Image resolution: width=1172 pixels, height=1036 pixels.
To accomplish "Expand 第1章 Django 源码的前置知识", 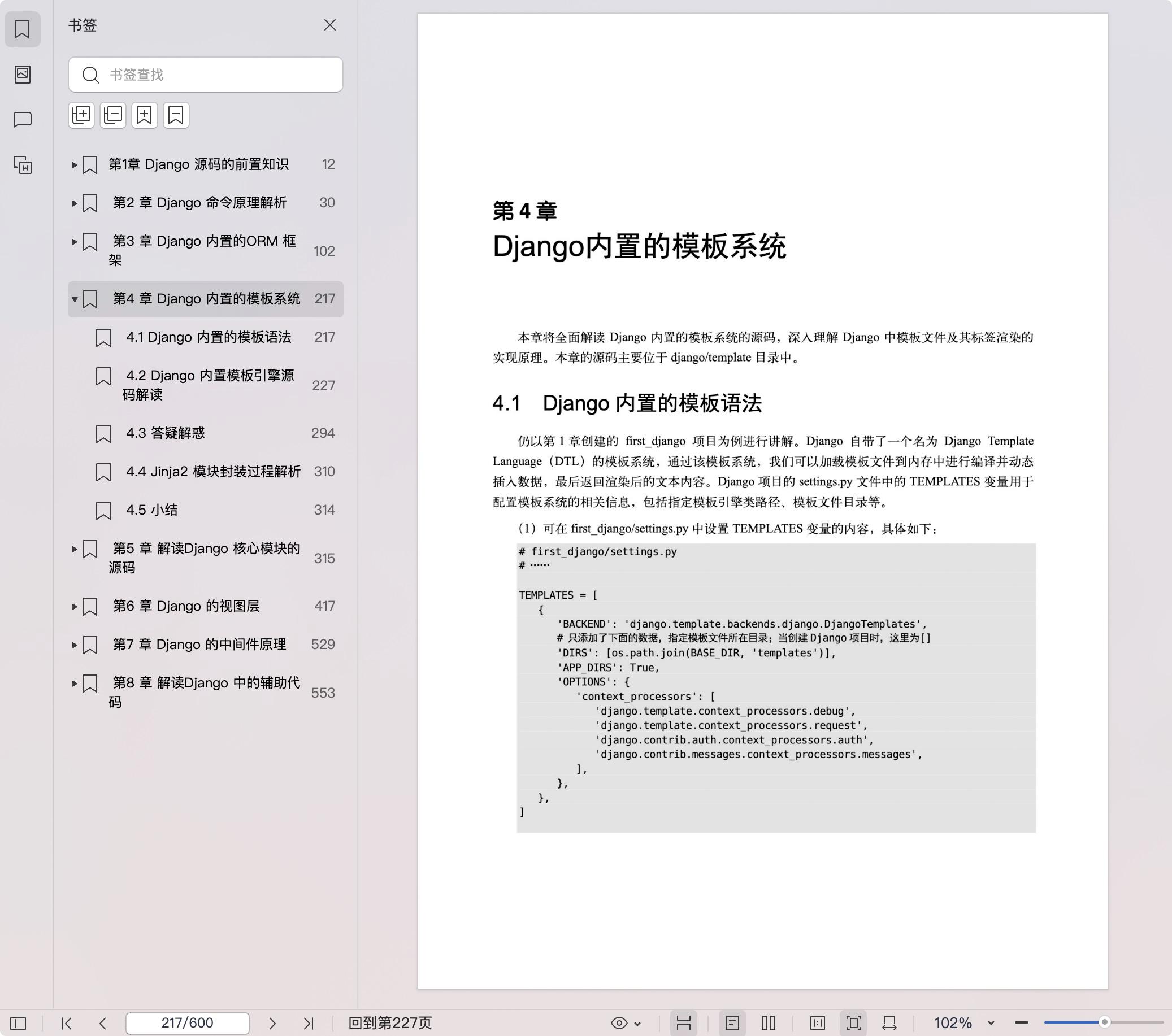I will (x=75, y=165).
